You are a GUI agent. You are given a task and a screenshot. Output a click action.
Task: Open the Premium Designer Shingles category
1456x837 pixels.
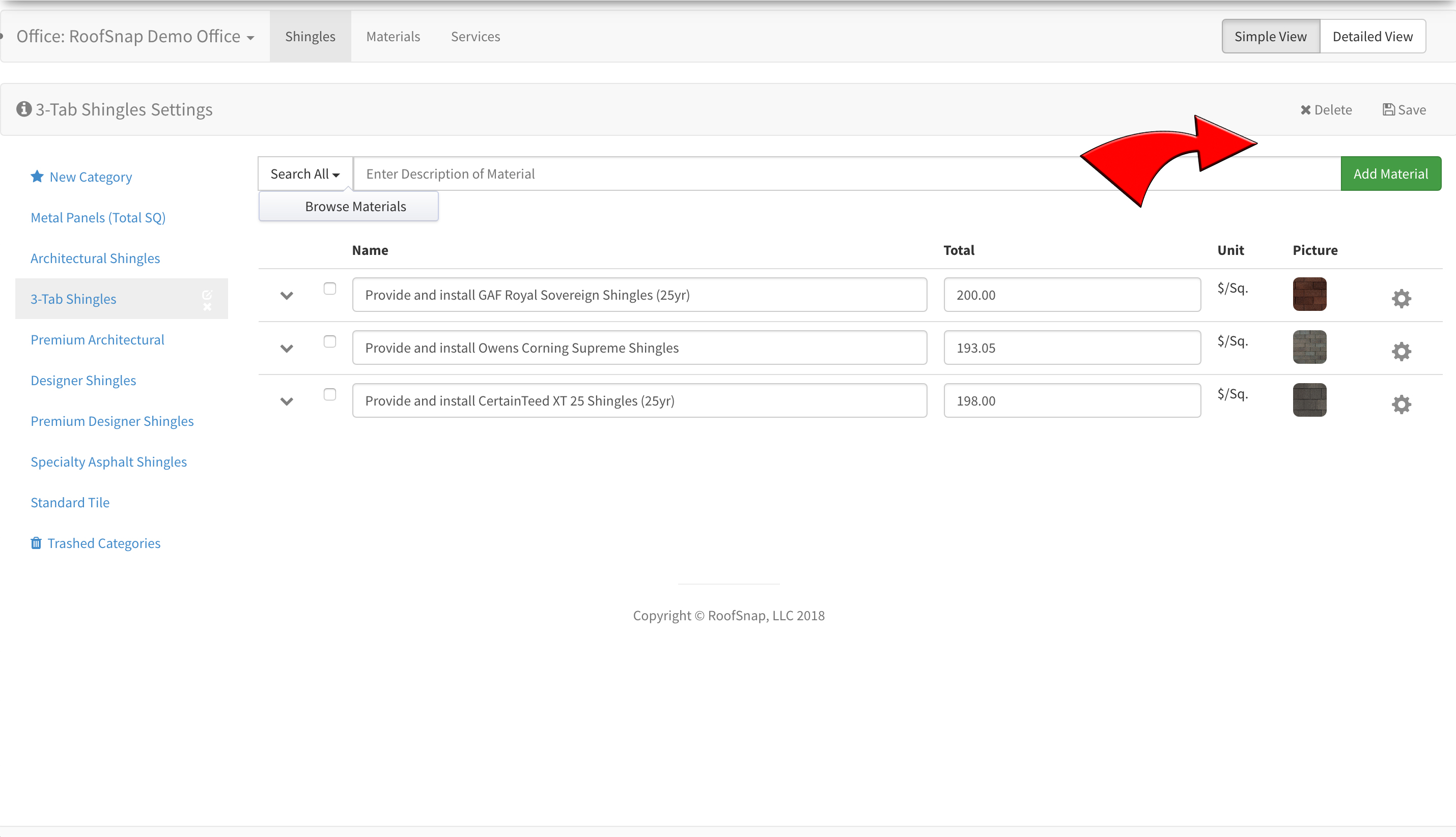112,421
